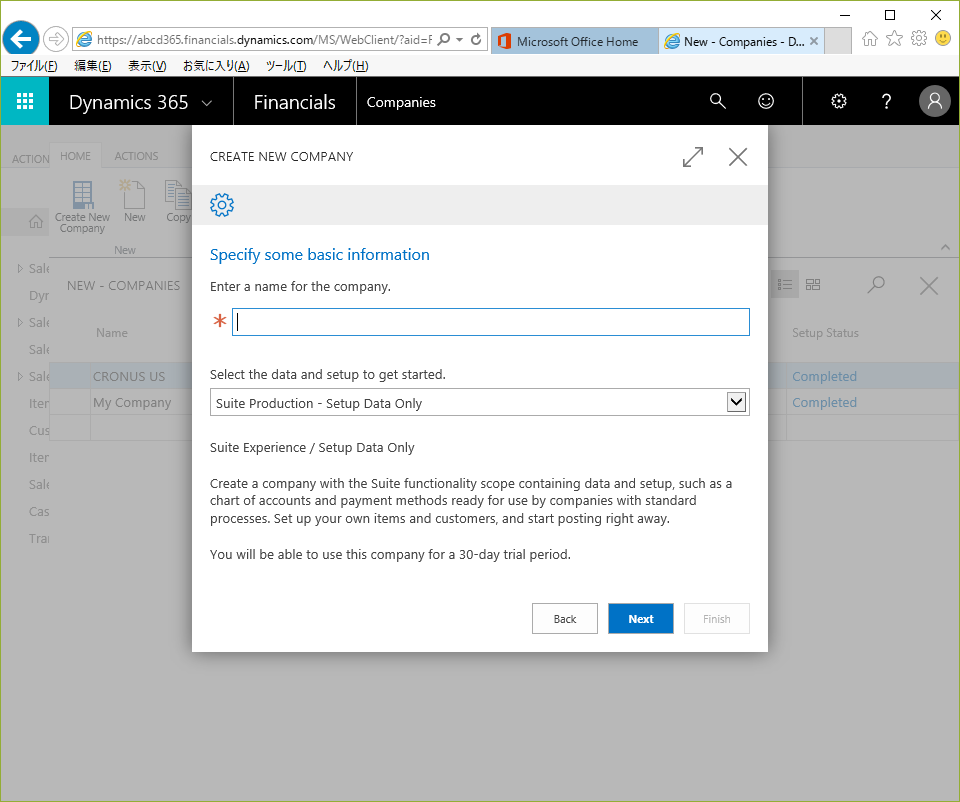Image resolution: width=960 pixels, height=802 pixels.
Task: Switch to the HOME ribbon tab
Action: coord(75,156)
